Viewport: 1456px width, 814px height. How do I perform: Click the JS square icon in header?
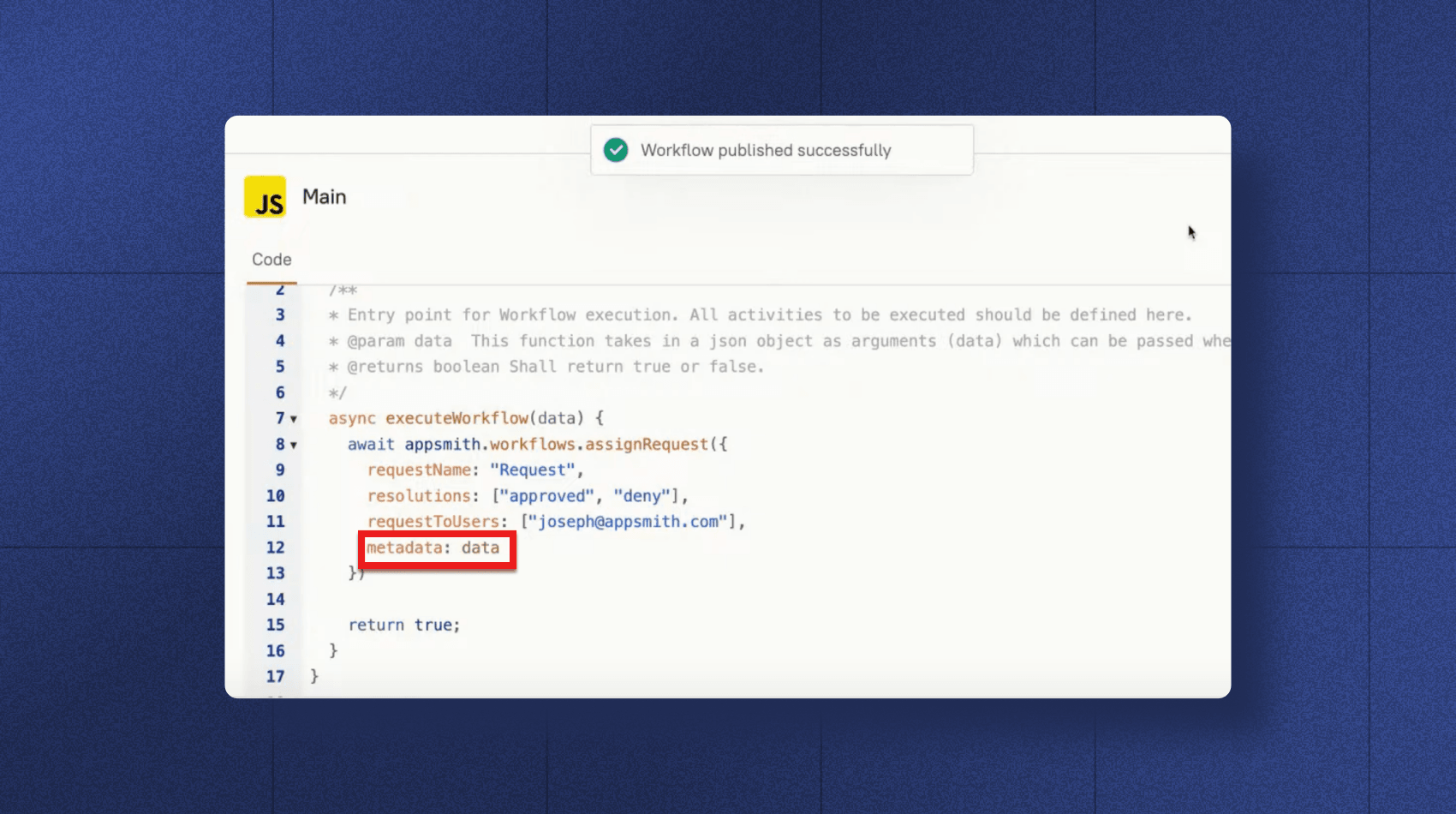tap(265, 196)
